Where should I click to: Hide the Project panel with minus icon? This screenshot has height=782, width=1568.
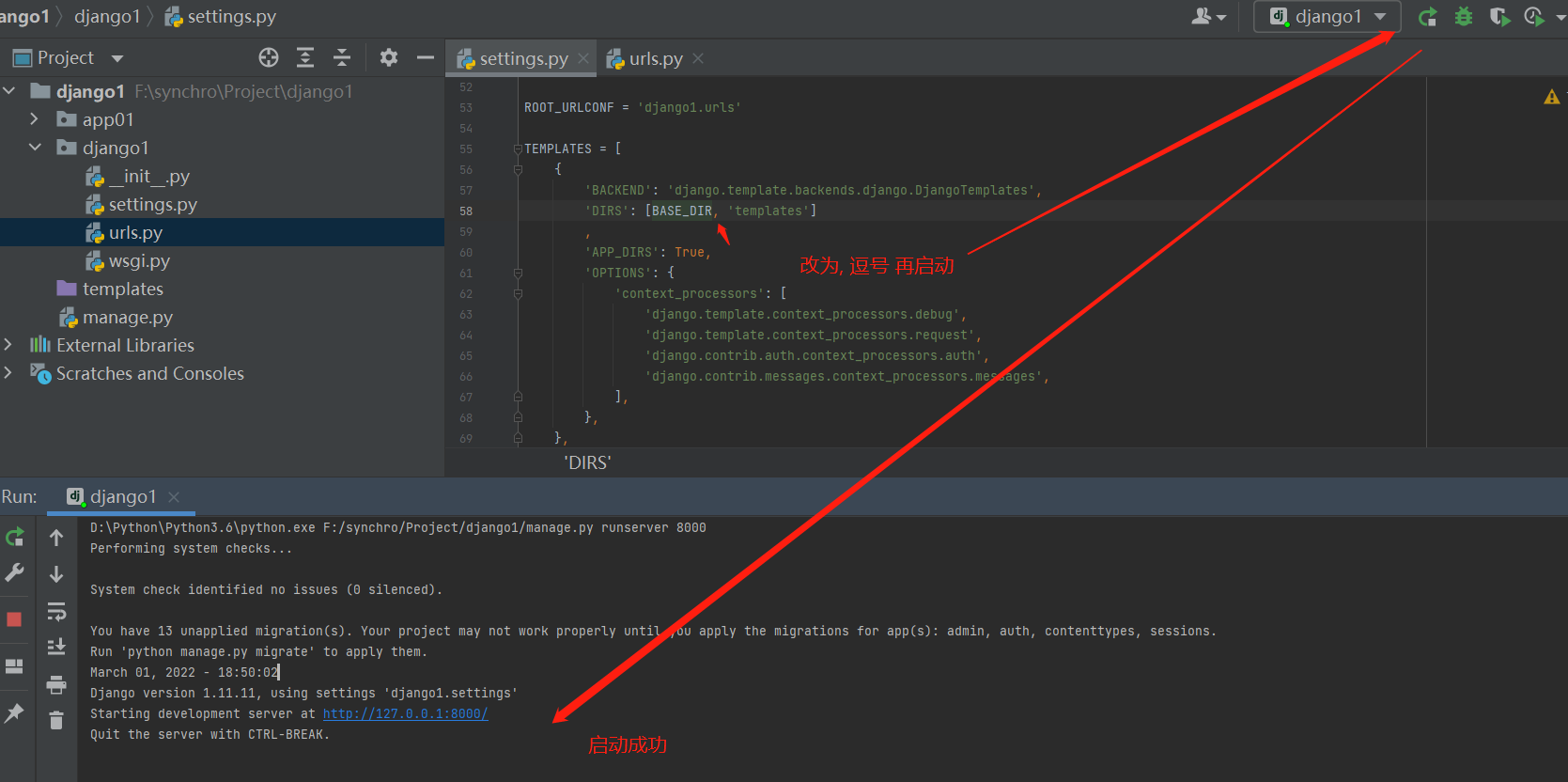coord(426,58)
